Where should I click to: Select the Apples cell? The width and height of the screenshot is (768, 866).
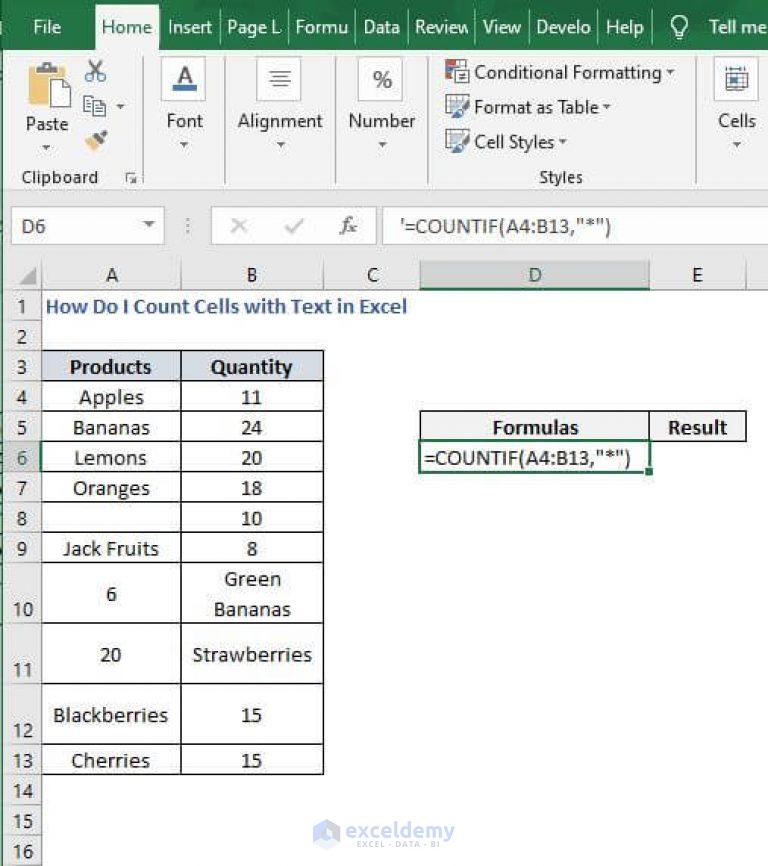[x=111, y=397]
